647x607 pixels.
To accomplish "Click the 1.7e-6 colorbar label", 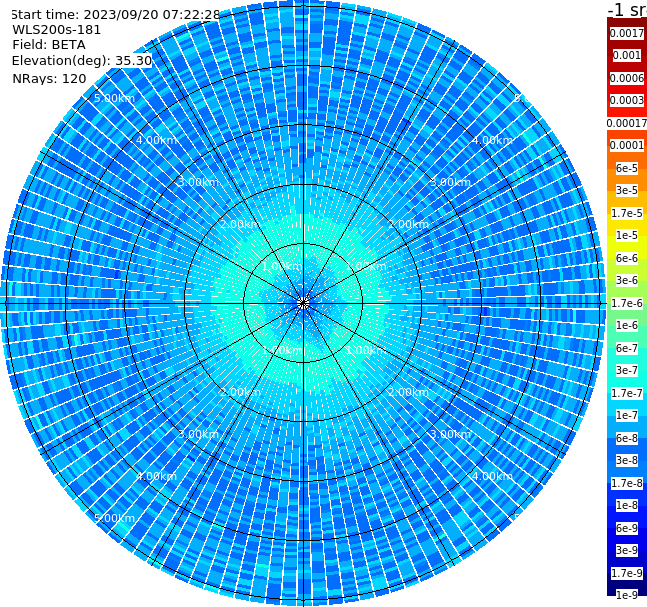I will click(x=627, y=303).
